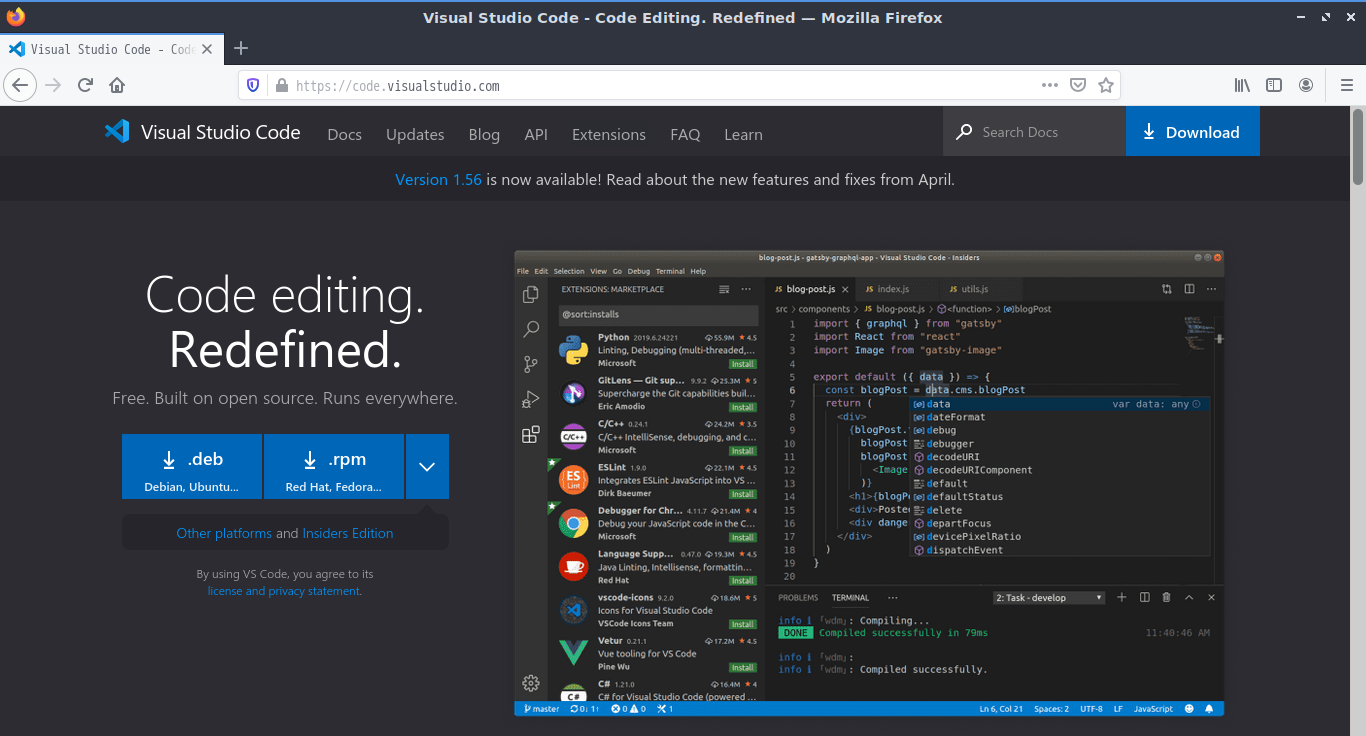Open license and privacy statement link
Image resolution: width=1366 pixels, height=736 pixels.
click(283, 591)
